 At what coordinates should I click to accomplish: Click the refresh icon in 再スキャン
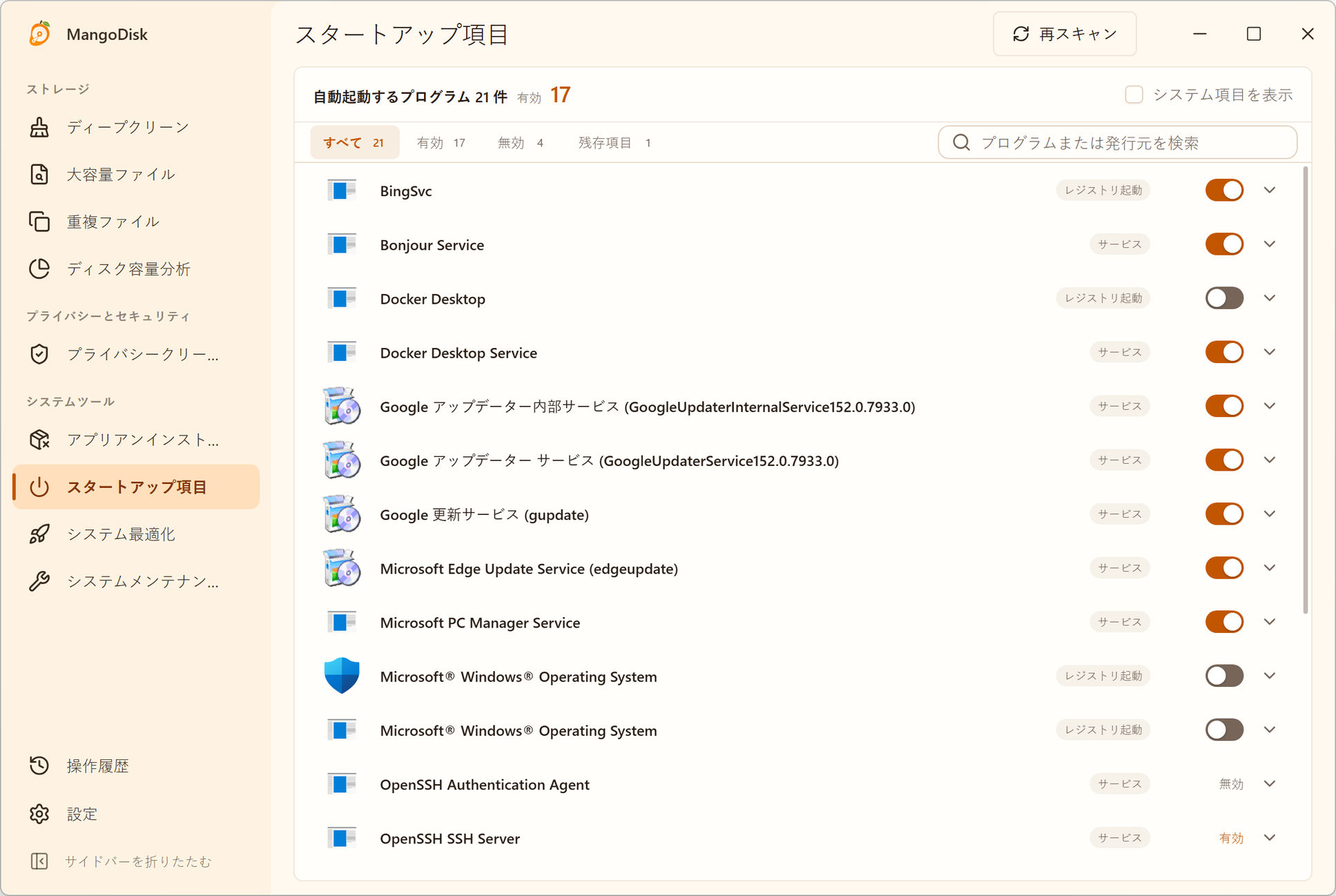[1021, 34]
